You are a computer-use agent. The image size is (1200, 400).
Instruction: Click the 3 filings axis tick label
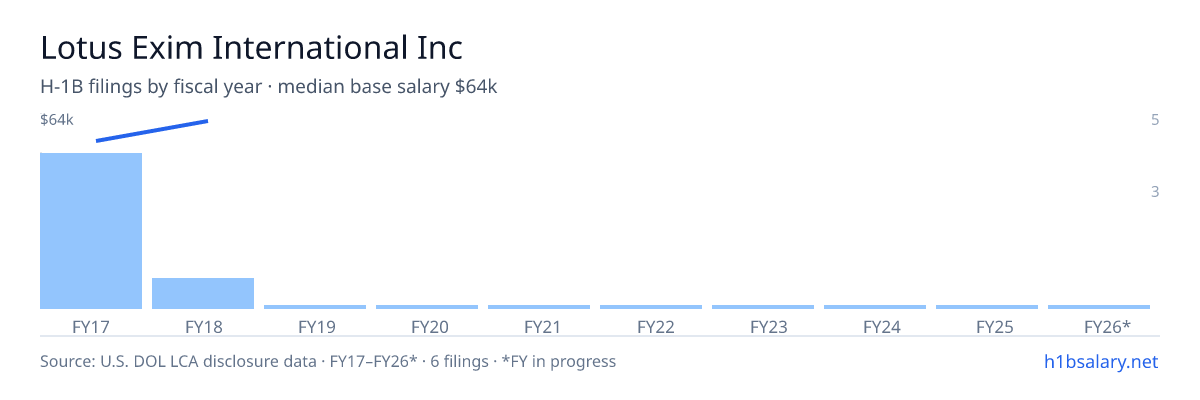tap(1155, 191)
